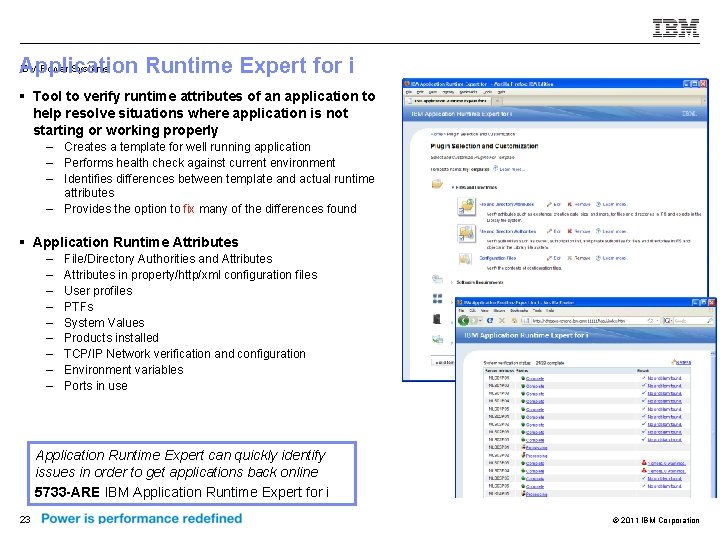
Task: Open the History menu in front Firefox window
Action: pos(499,310)
